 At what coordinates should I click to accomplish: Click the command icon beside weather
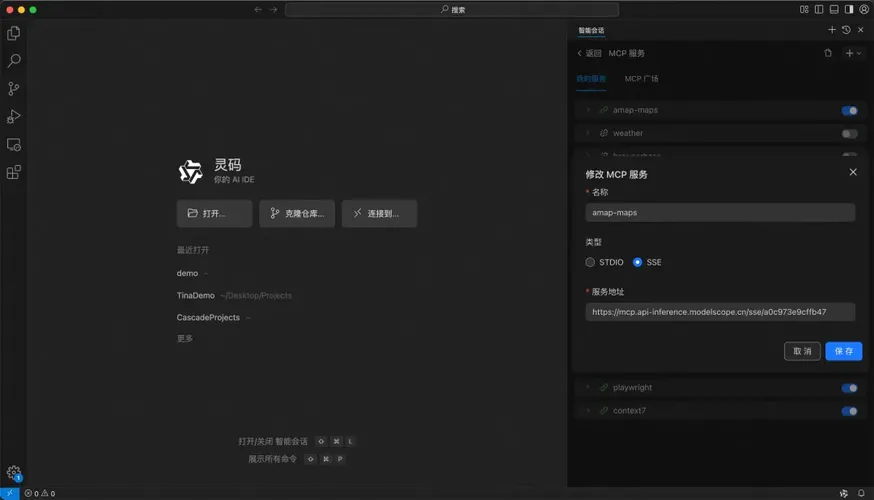604,133
